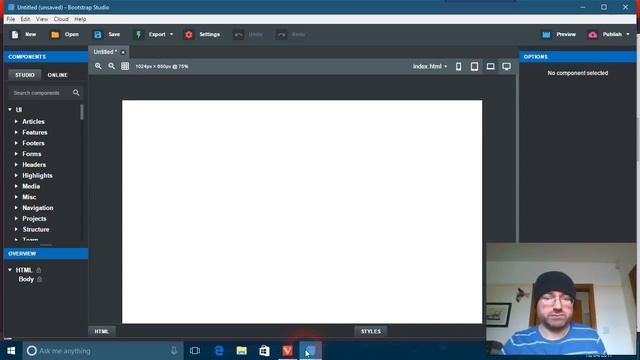640x360 pixels.
Task: Switch to the Online components tab
Action: pyautogui.click(x=58, y=75)
